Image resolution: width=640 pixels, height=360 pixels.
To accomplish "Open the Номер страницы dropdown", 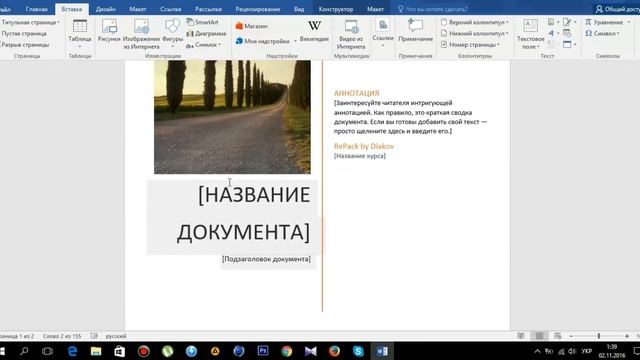I will (470, 45).
